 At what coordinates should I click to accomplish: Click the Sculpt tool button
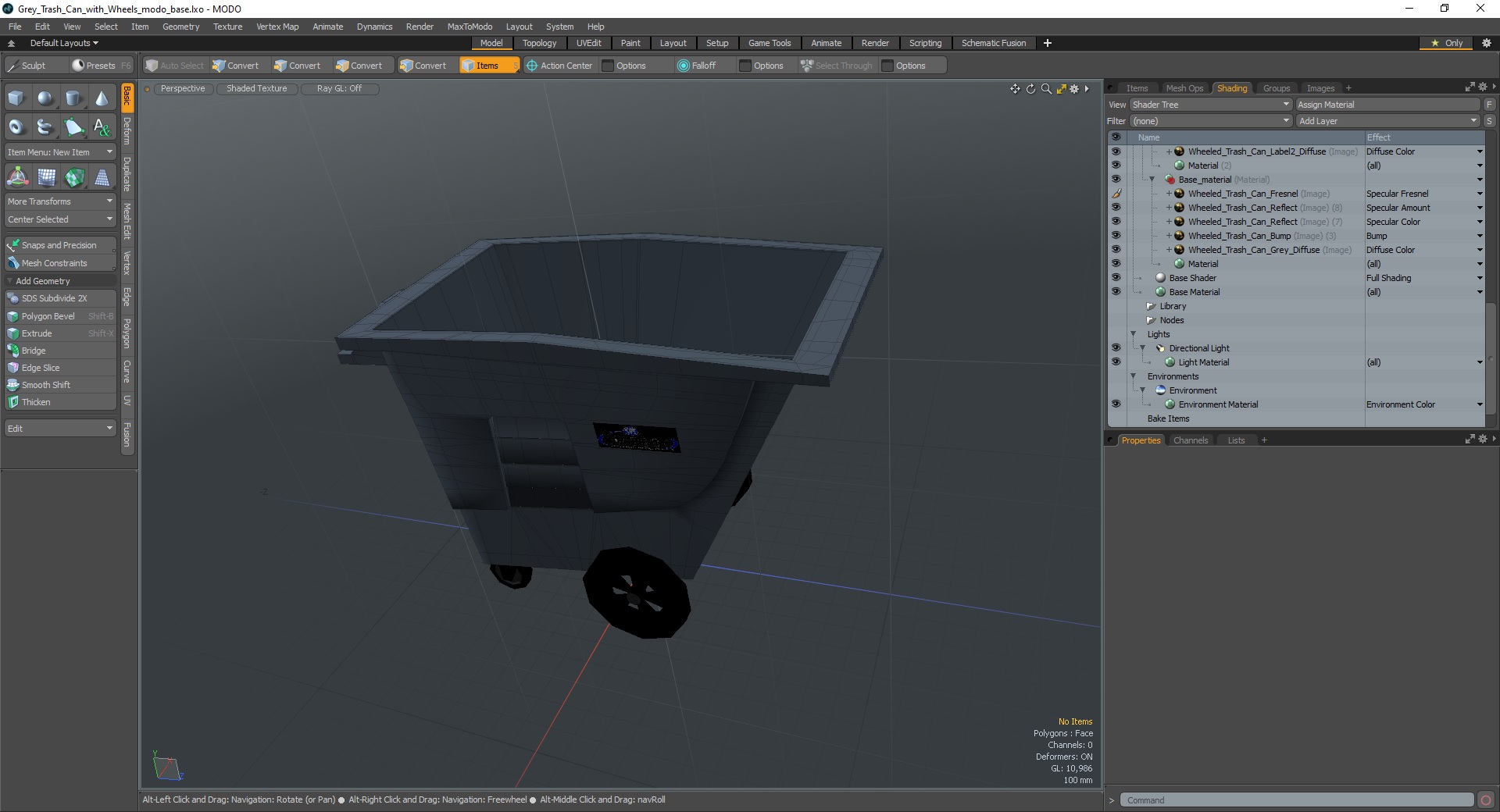[x=34, y=66]
